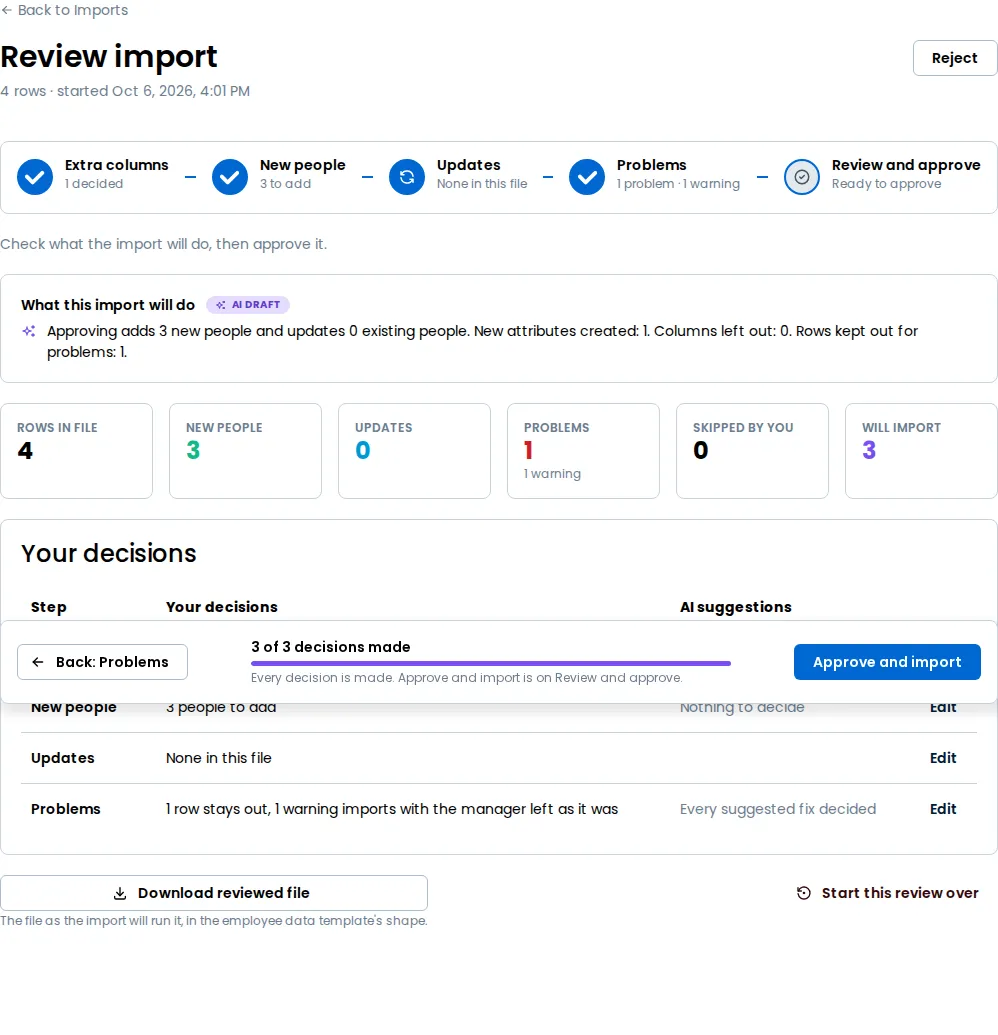Click the 'Every suggested fix decided' text
This screenshot has width=998, height=1035.
(x=778, y=809)
